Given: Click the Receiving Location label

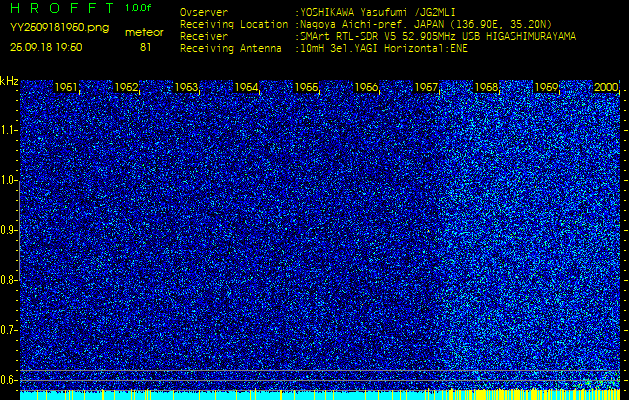Looking at the screenshot, I should (x=234, y=24).
